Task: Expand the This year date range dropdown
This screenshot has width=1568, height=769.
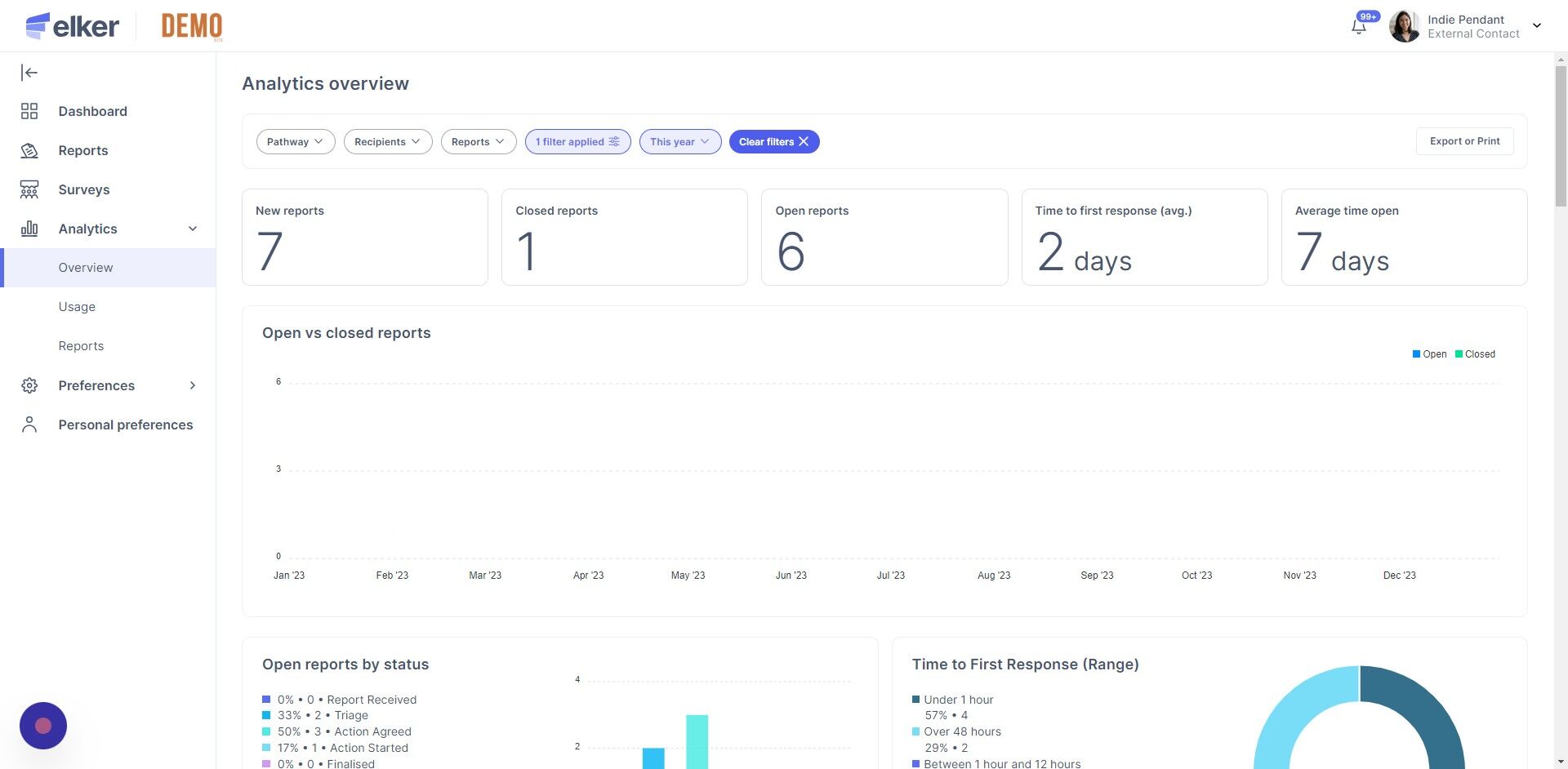Action: pos(680,141)
